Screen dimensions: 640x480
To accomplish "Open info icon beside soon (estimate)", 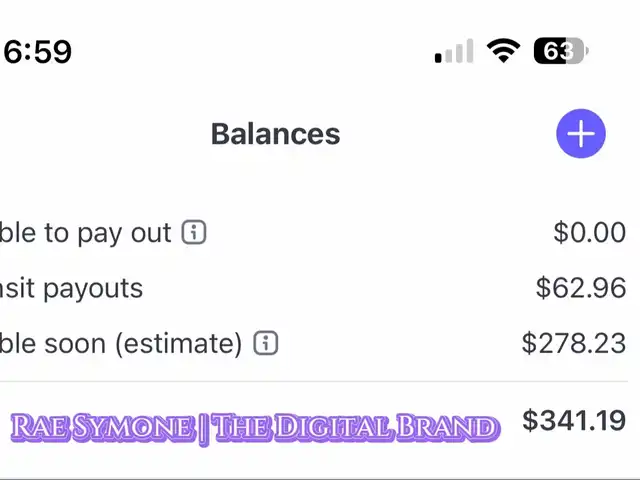I will 266,343.
